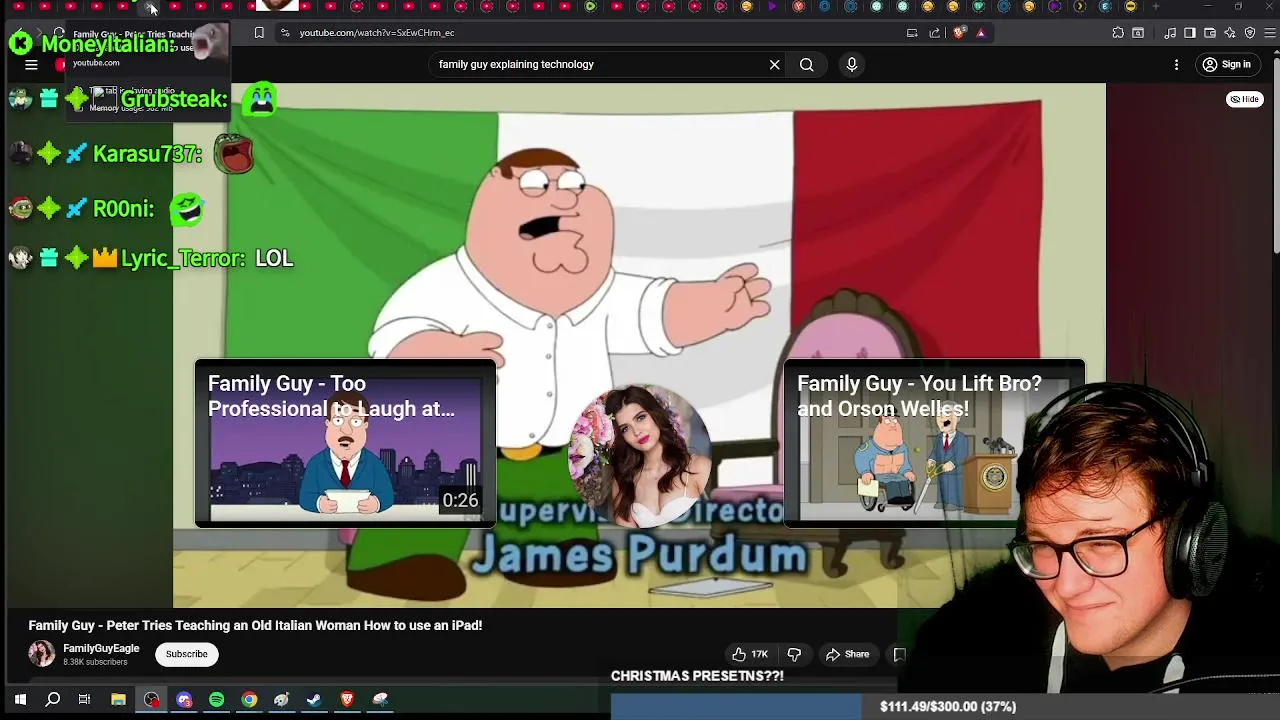Open the YouTube hamburger guide menu
1280x720 pixels.
(x=31, y=65)
